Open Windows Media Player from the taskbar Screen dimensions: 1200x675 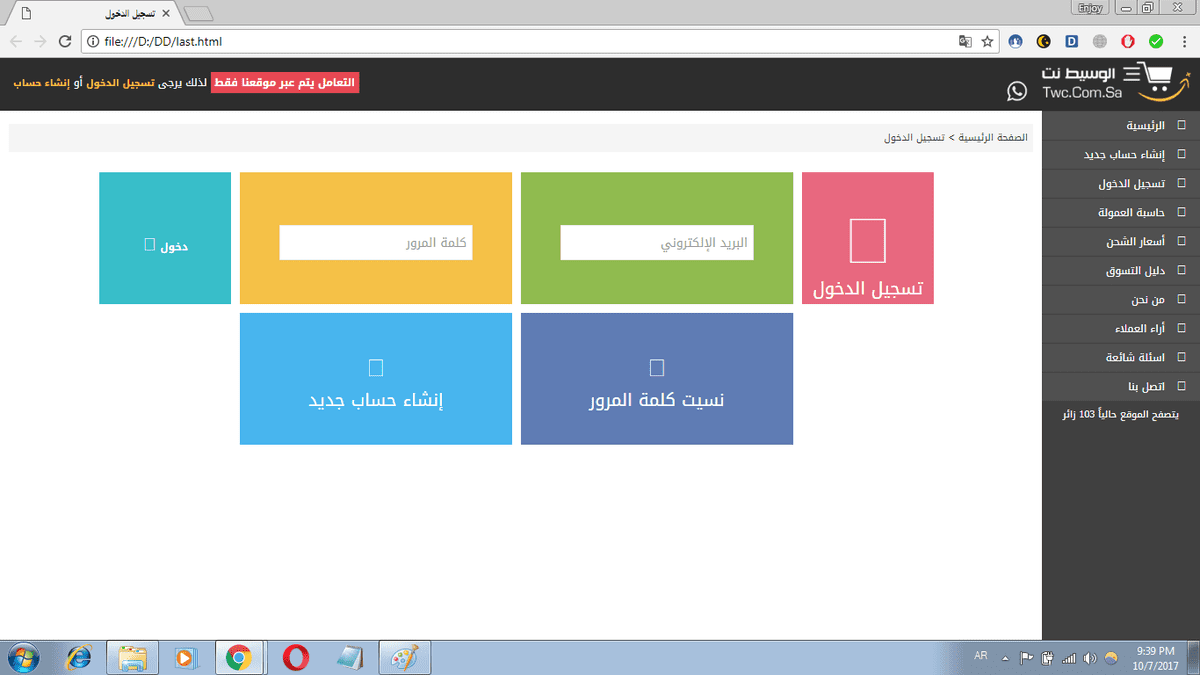187,657
